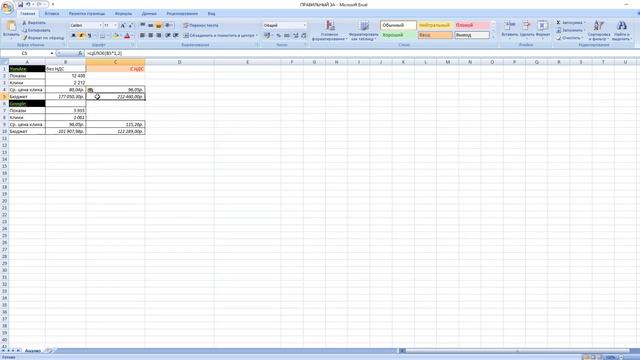640x360 pixels.
Task: Switch to the Главная ribbon tab
Action: (28, 13)
